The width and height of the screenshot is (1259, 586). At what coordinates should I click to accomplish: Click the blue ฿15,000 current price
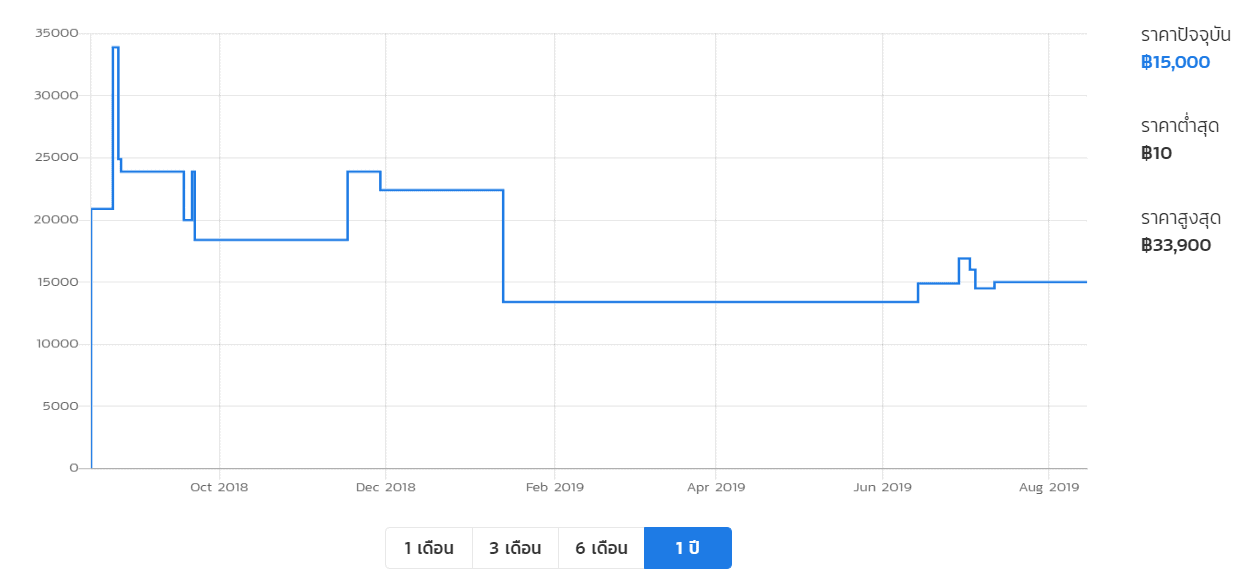coord(1175,62)
